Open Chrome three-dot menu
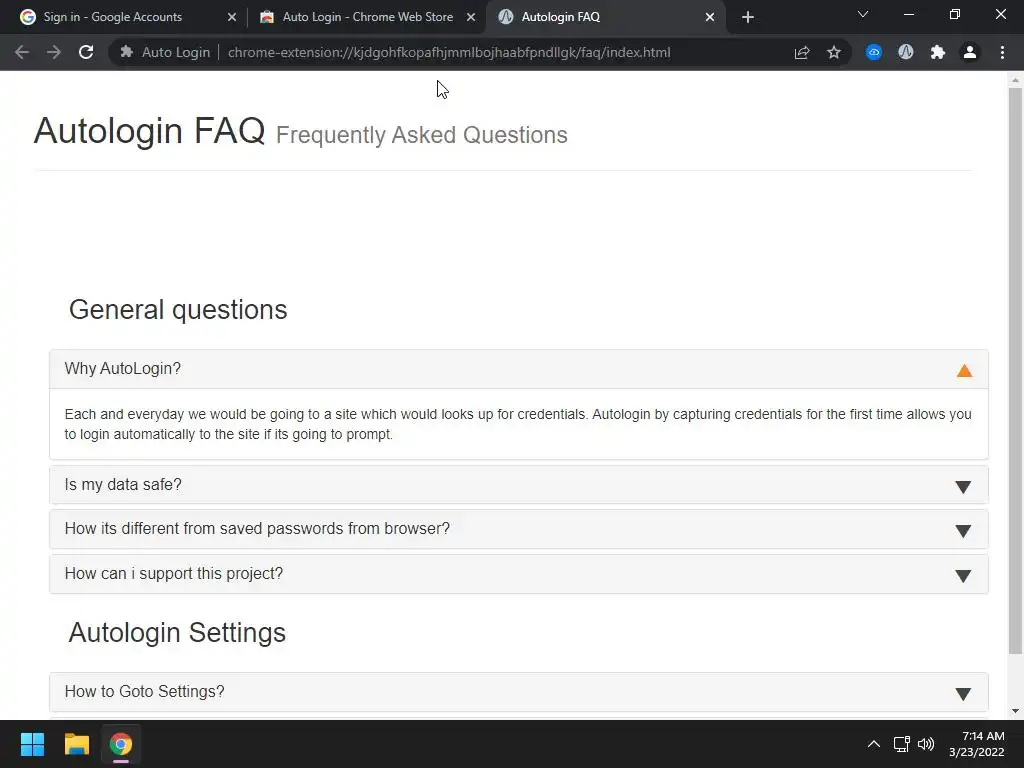 (x=1002, y=52)
